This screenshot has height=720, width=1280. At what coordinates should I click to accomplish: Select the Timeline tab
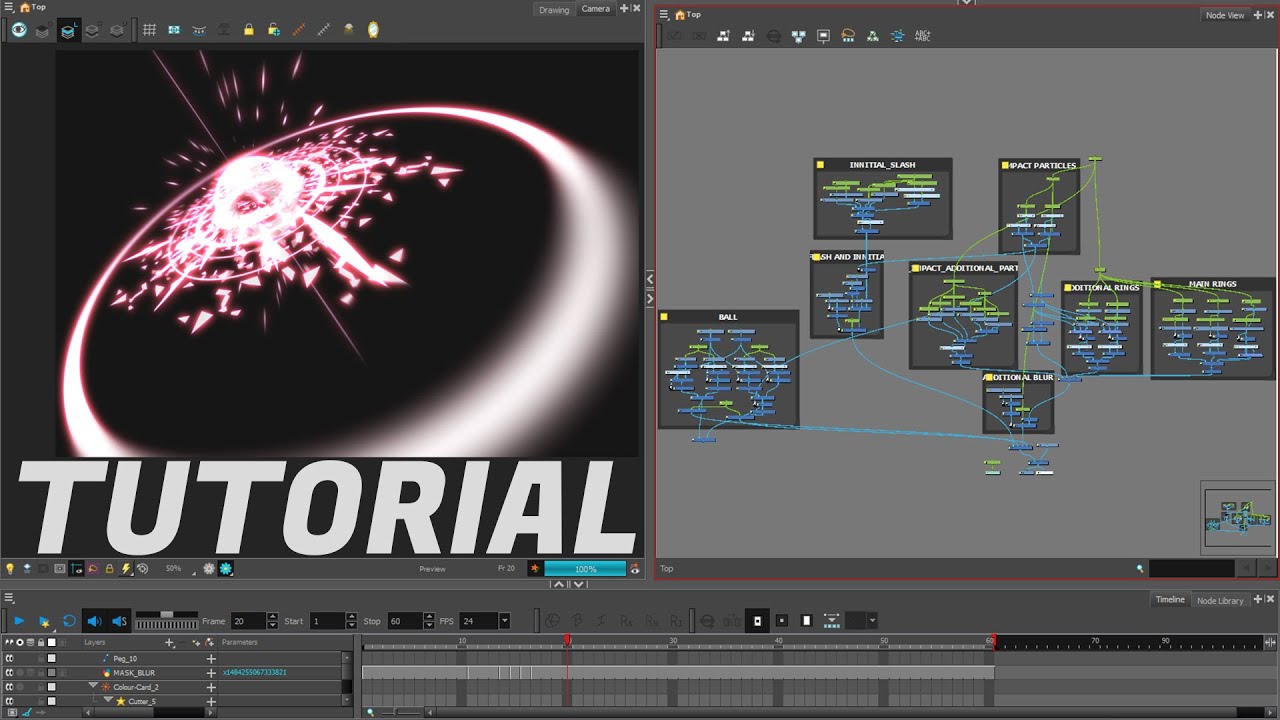(x=1170, y=600)
